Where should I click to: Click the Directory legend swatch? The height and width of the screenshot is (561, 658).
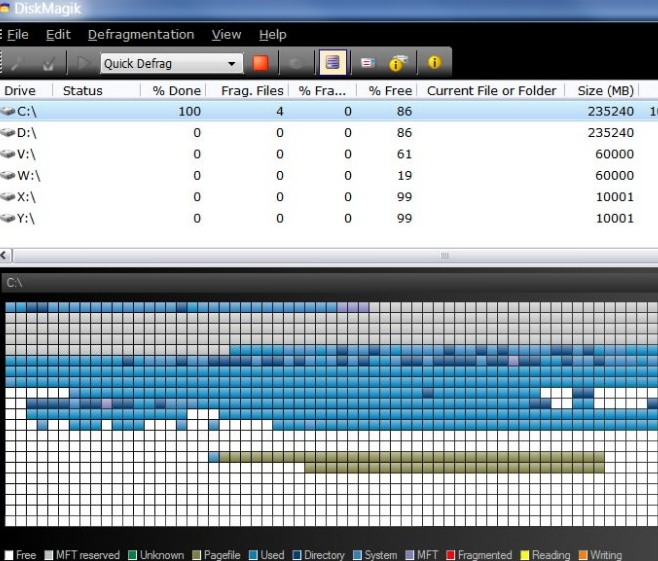tap(297, 555)
